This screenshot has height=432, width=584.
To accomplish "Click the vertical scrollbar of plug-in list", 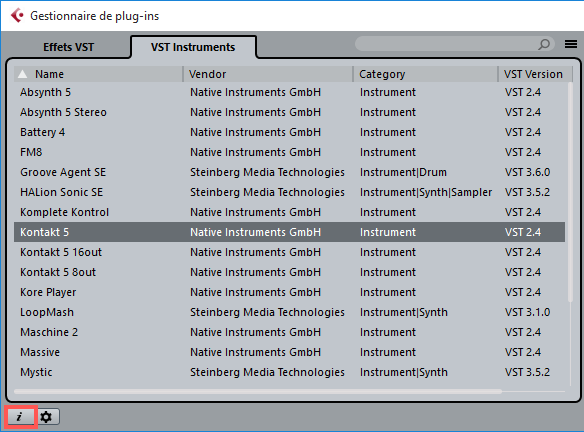I will click(570, 192).
